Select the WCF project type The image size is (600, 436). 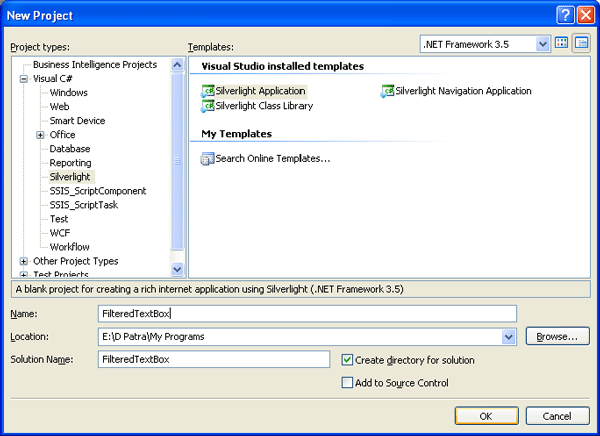[x=60, y=233]
